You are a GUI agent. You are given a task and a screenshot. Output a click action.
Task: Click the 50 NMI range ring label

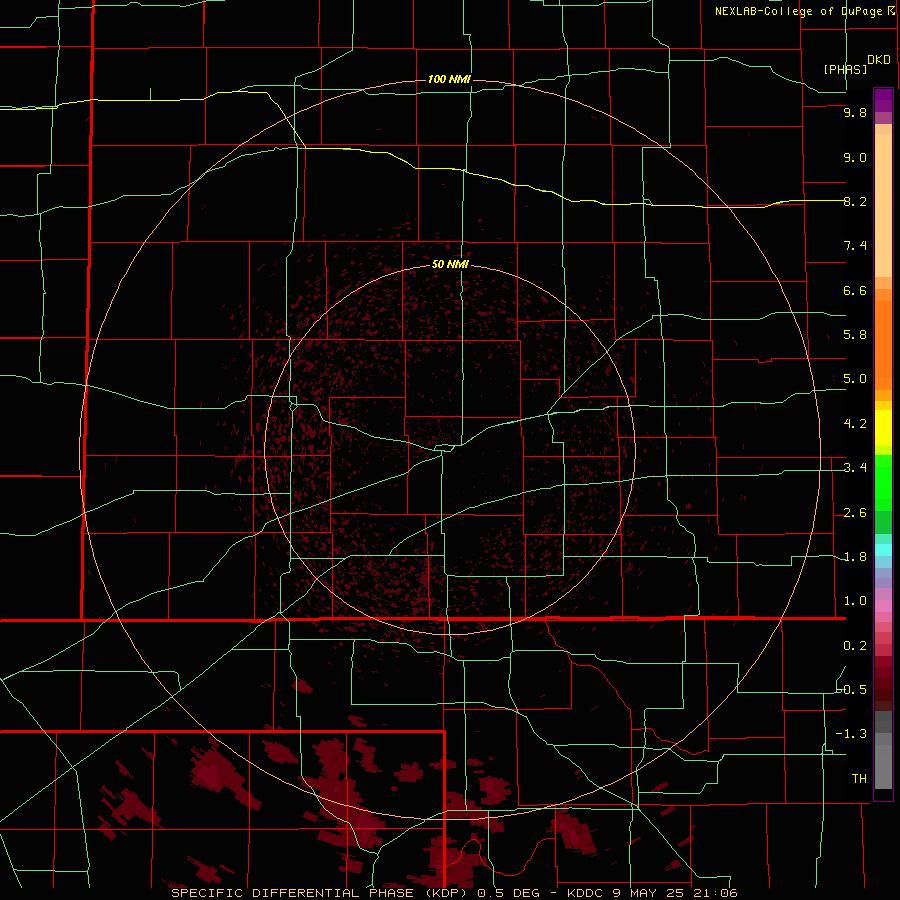450,264
